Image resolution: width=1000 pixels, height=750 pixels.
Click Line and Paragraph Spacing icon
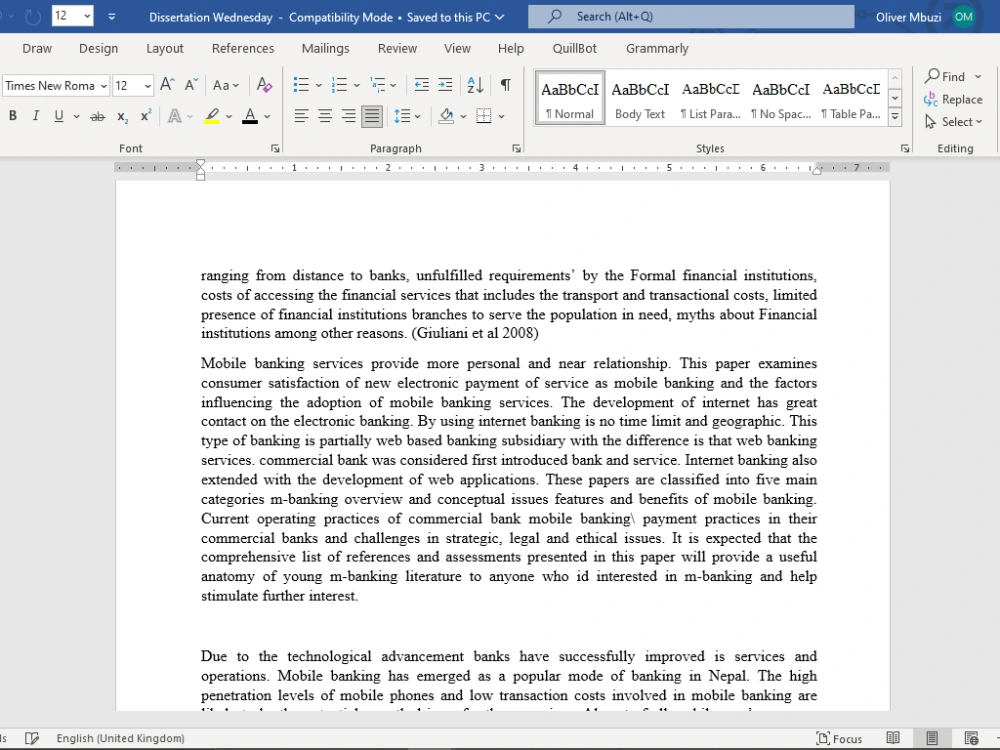(402, 116)
